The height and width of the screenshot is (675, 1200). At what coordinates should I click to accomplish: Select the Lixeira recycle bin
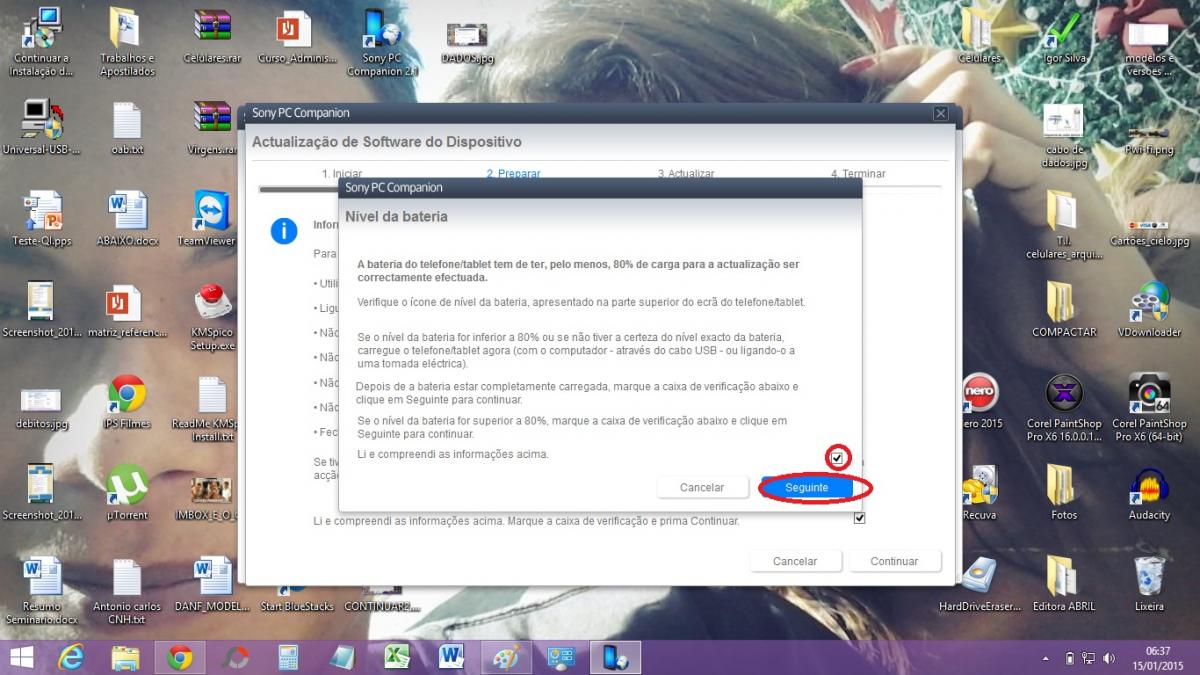coord(1149,583)
